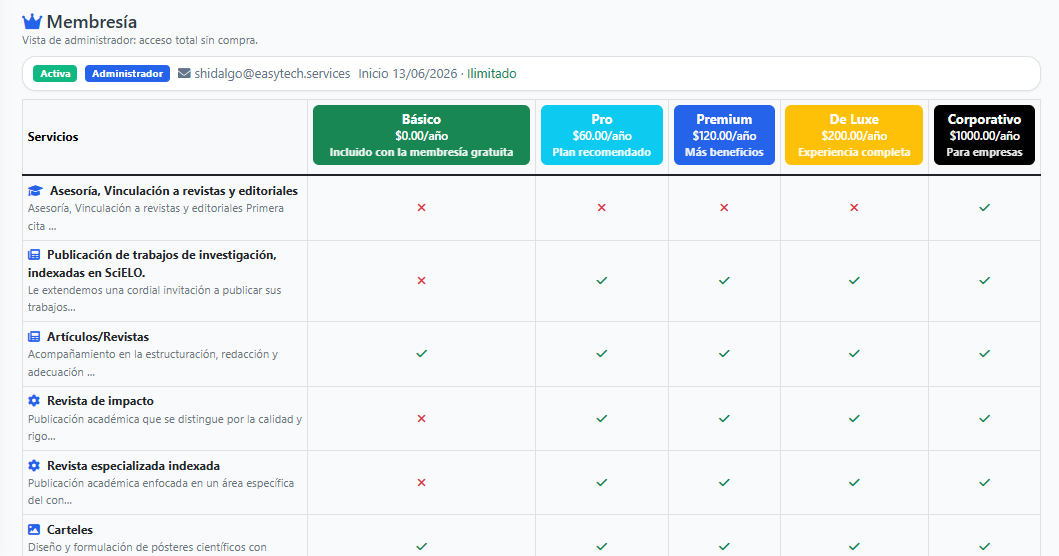Click the blue Administrador badge

[x=127, y=74]
